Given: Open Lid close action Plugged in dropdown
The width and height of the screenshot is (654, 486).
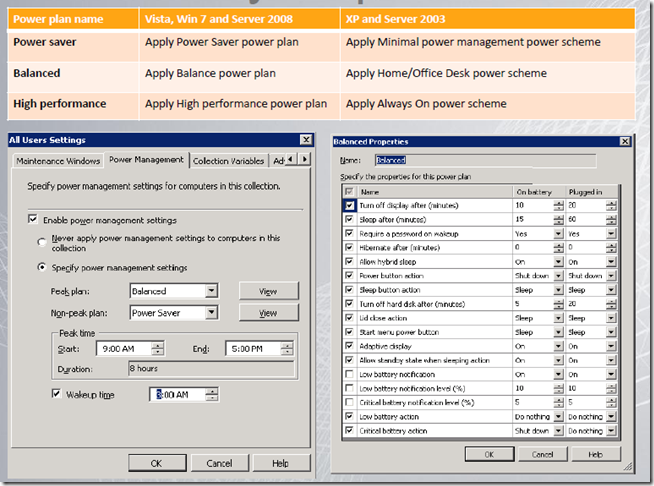Looking at the screenshot, I should [x=611, y=318].
